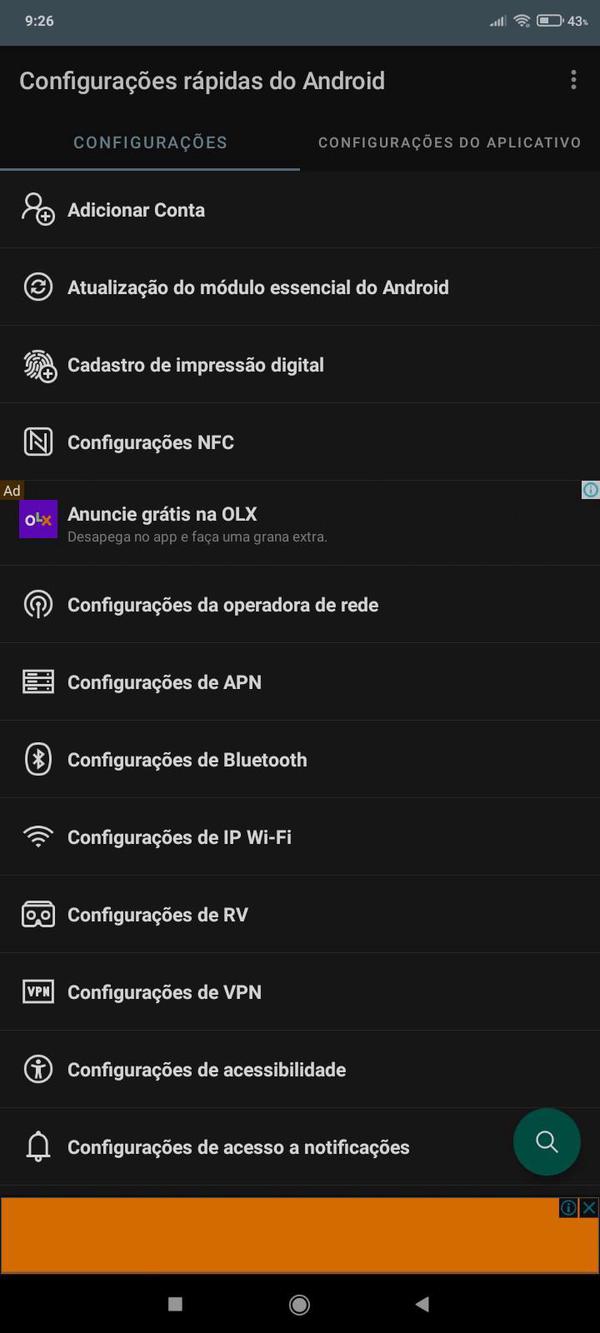The image size is (600, 1333).
Task: Tap the notification bell for access settings
Action: [37, 1147]
